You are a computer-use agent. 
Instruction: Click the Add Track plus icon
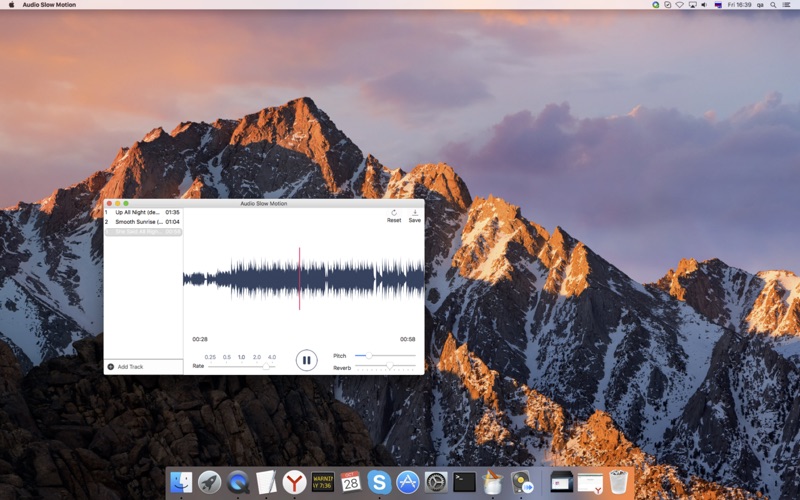pyautogui.click(x=111, y=367)
